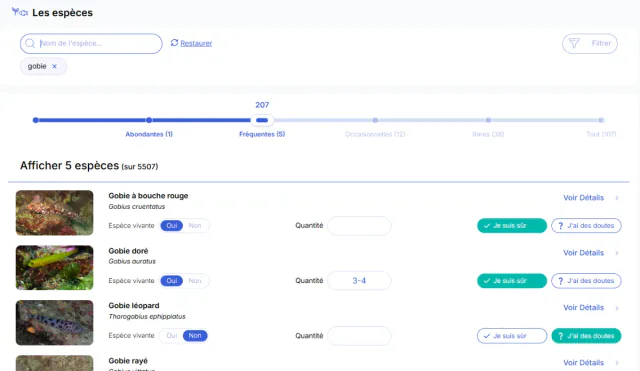Open the Gobie doré photo
This screenshot has width=640, height=371.
54,268
